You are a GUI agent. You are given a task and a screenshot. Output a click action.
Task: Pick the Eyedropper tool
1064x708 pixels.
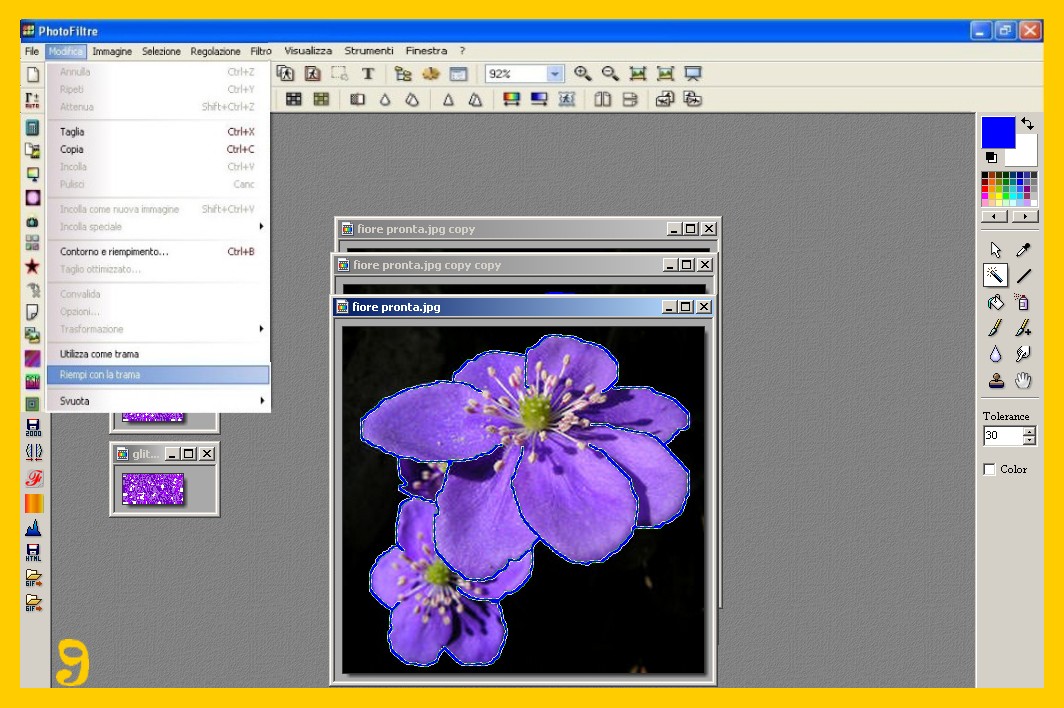1023,250
